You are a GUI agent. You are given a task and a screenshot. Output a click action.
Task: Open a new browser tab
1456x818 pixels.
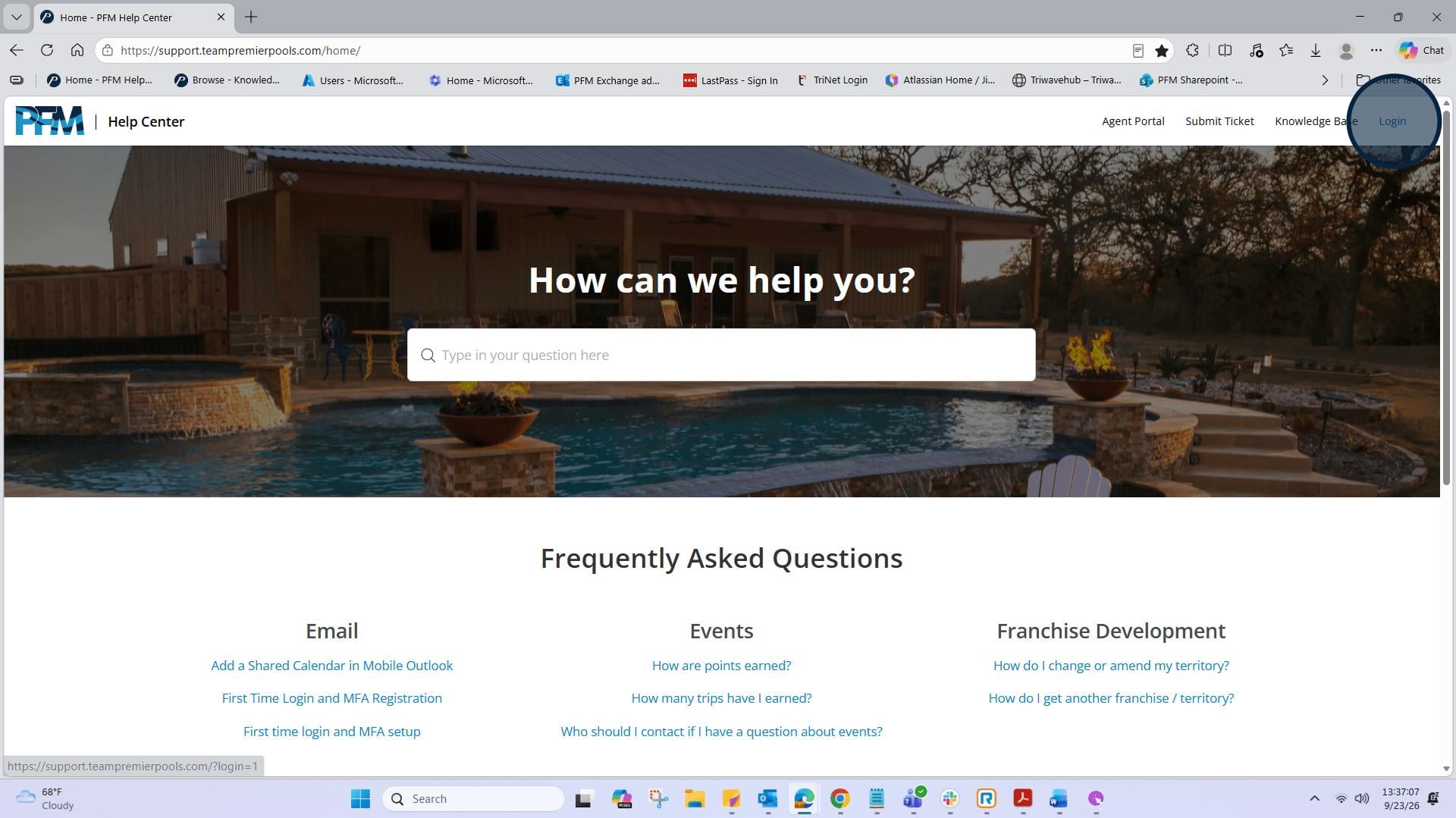(x=251, y=17)
